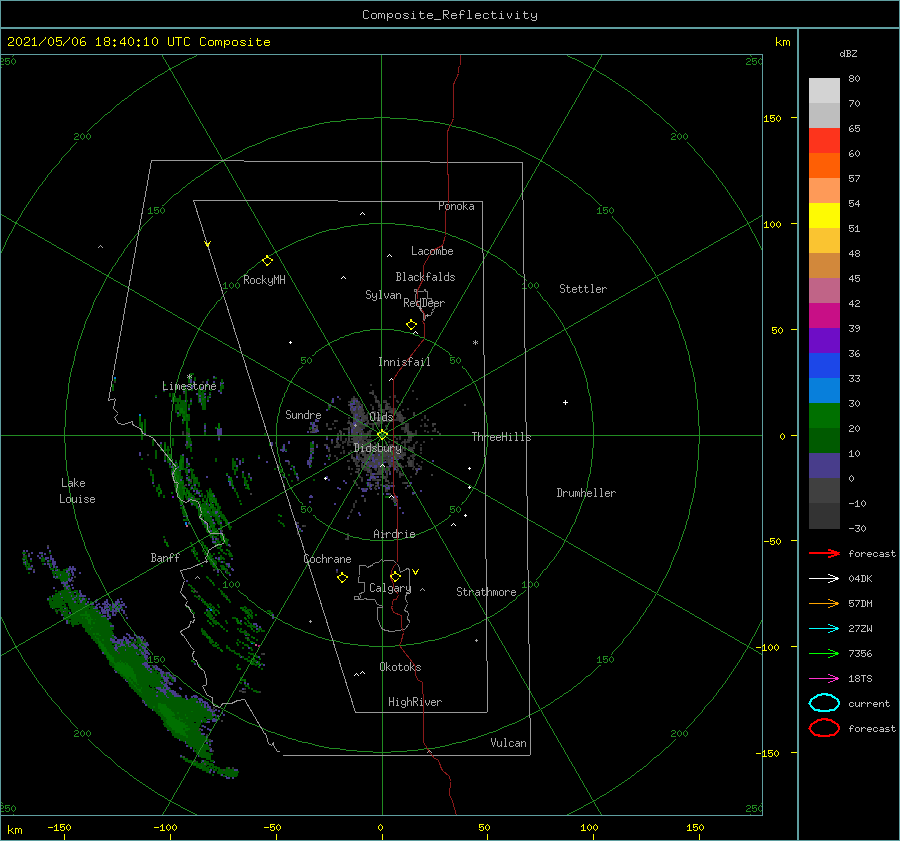Click the asterisk marker above Limestone label
900x841 pixels.
(x=189, y=377)
